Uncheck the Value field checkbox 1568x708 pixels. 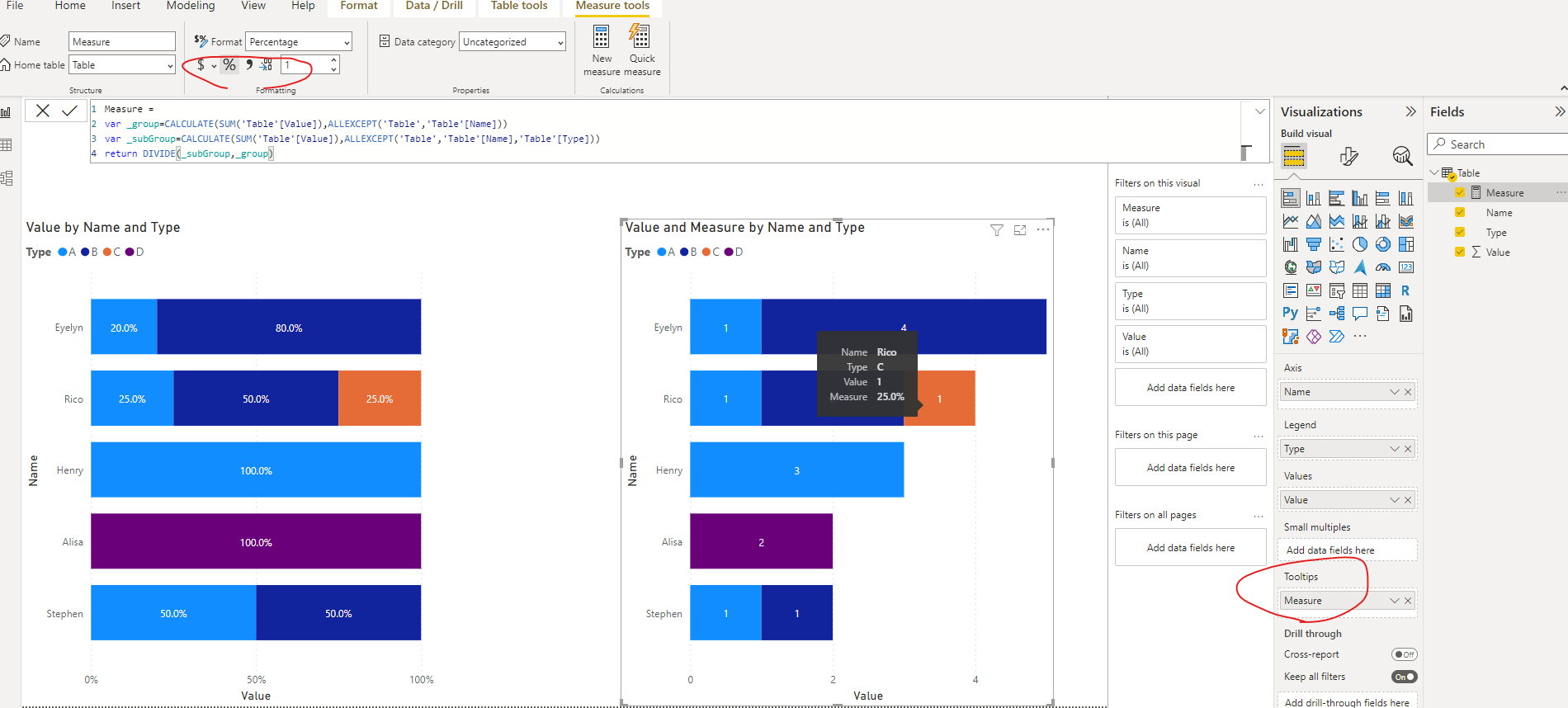point(1460,253)
